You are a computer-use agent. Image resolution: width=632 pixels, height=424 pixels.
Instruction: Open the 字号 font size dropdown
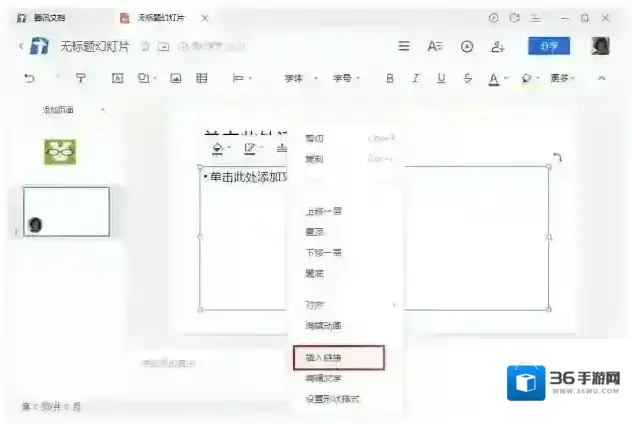(x=346, y=78)
